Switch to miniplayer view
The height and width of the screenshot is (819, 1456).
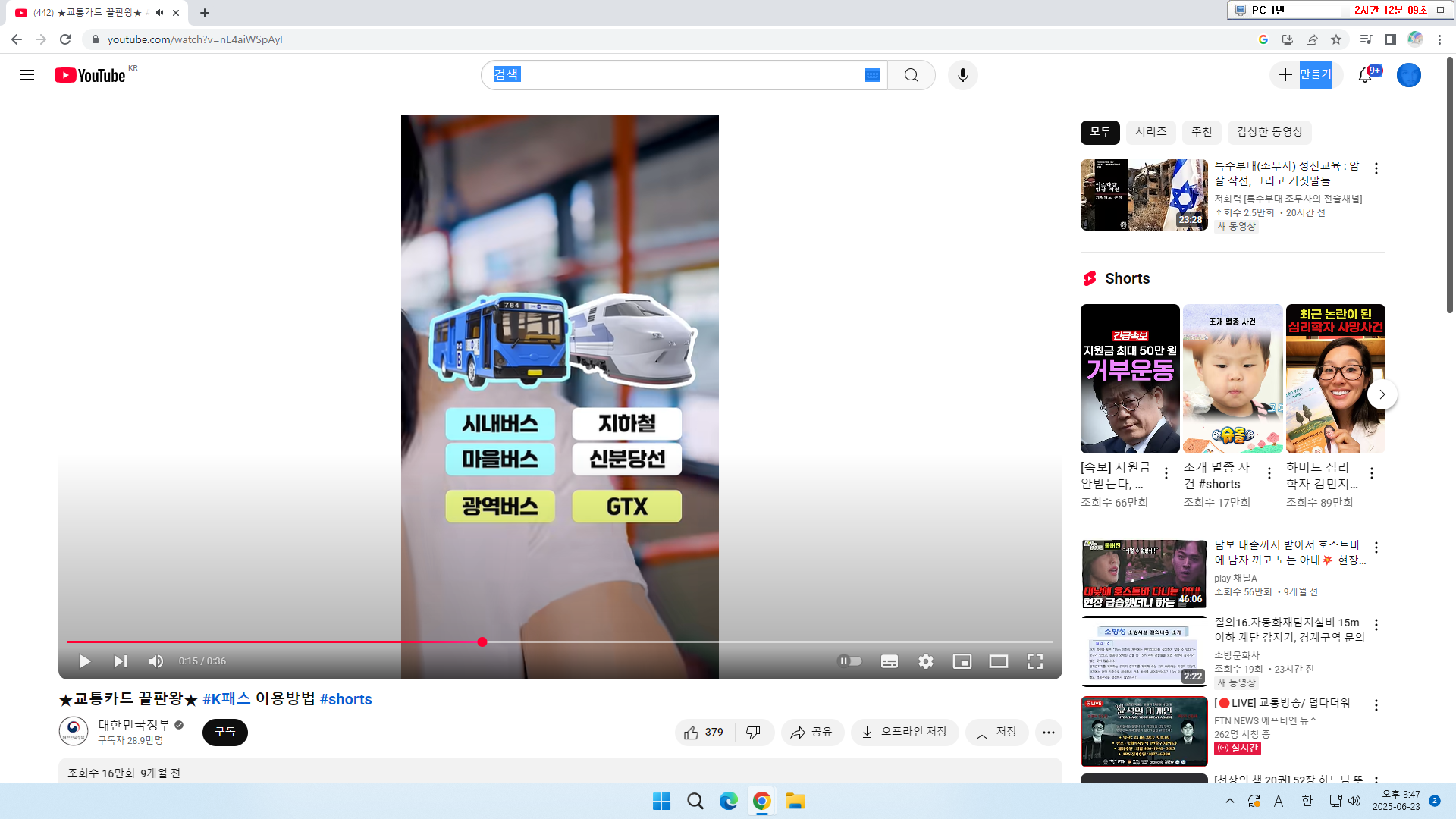[962, 661]
